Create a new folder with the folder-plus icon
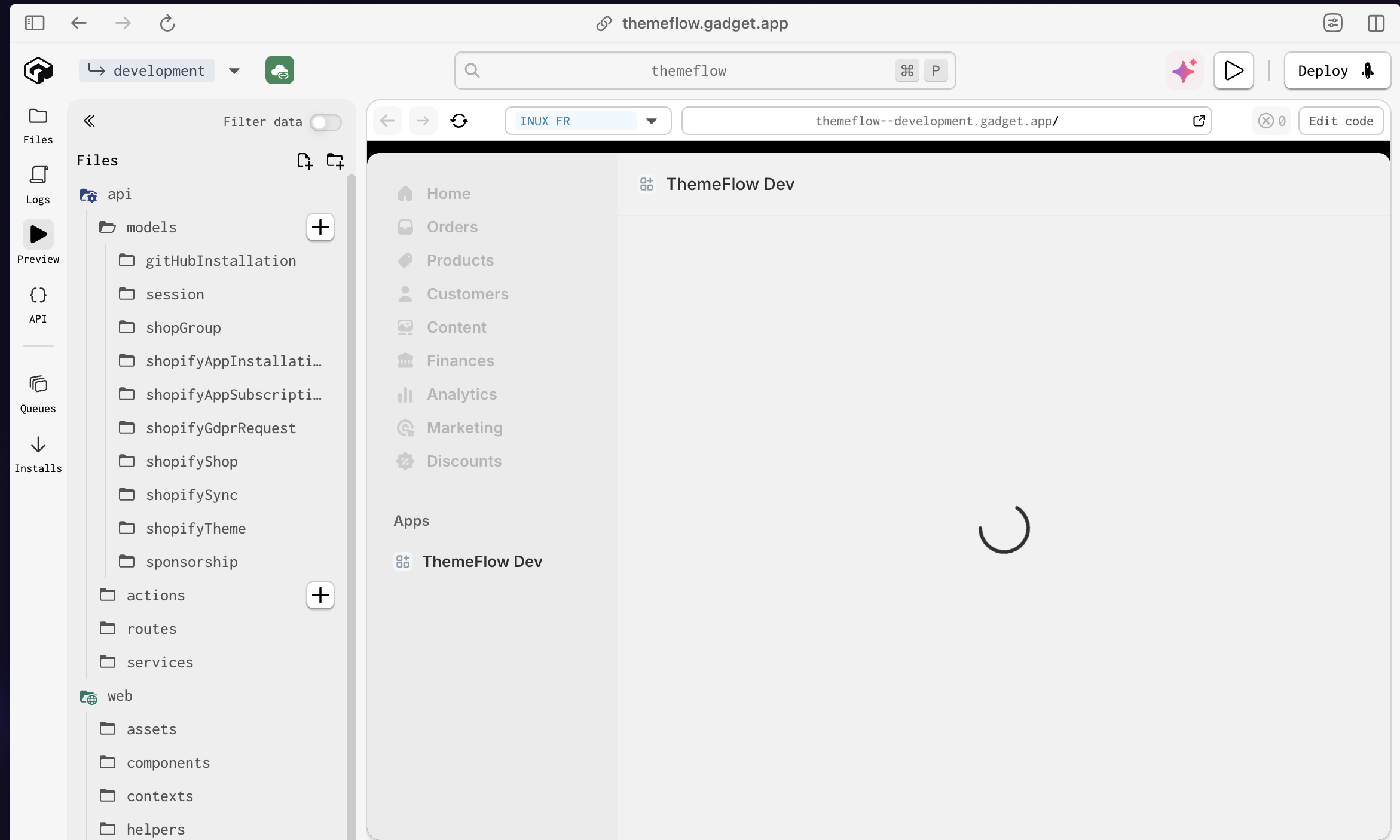The height and width of the screenshot is (840, 1400). (335, 161)
